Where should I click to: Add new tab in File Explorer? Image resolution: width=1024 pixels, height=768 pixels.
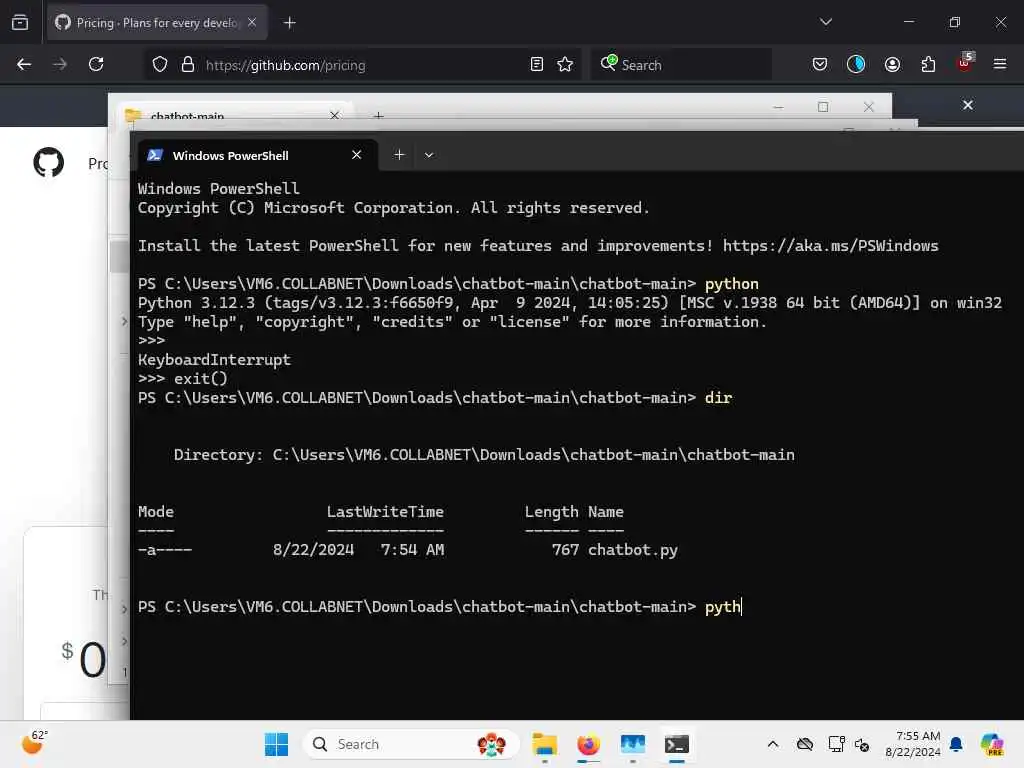[x=379, y=116]
